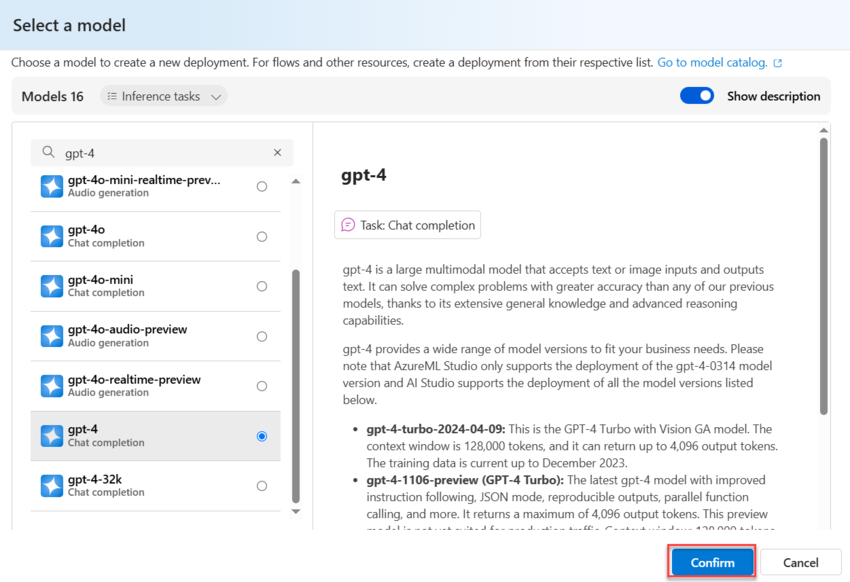Select the gpt-4o radio button
The width and height of the screenshot is (850, 582).
262,237
